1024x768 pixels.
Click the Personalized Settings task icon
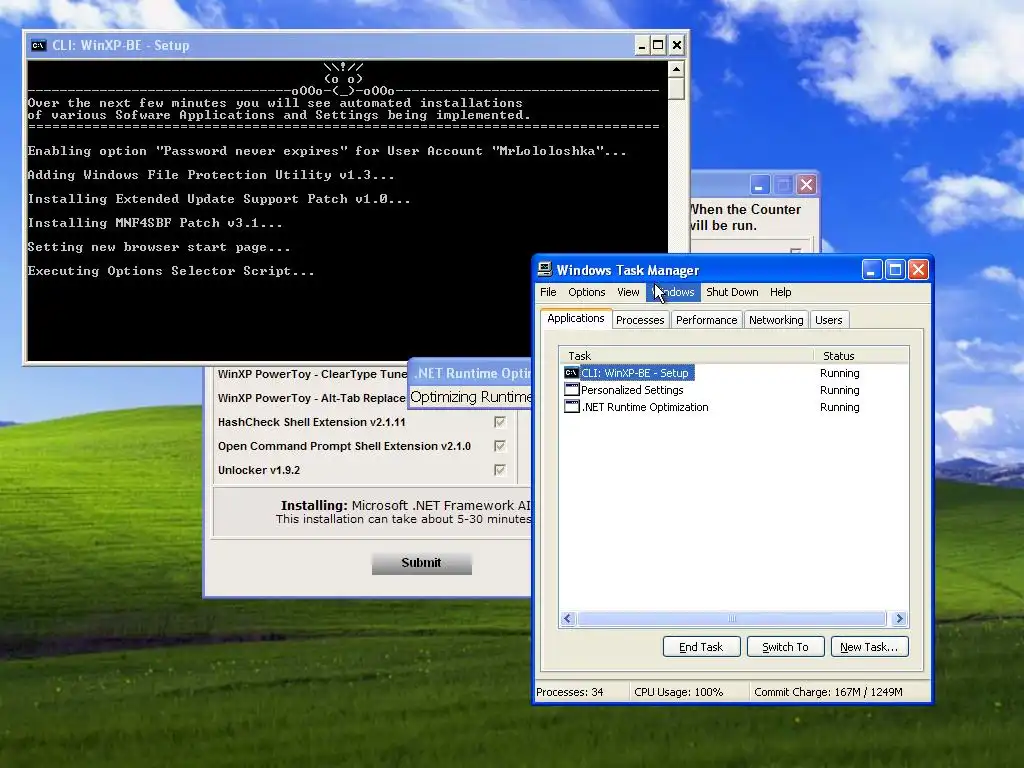[571, 390]
